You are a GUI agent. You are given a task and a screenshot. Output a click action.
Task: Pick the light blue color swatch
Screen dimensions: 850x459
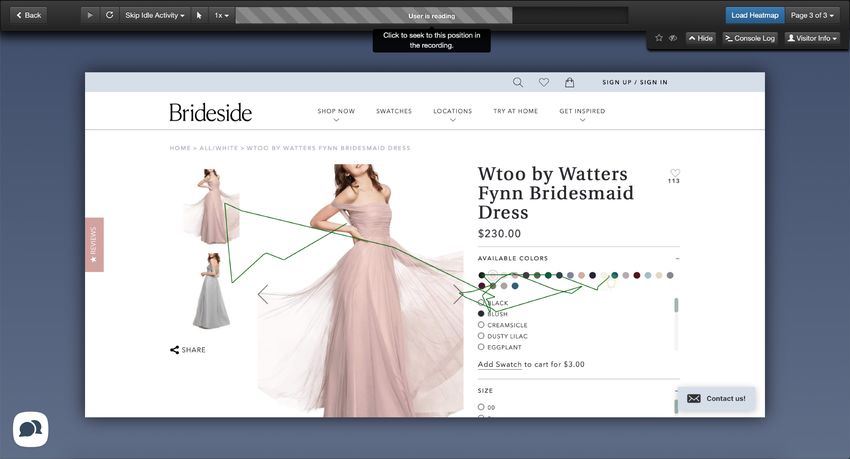pos(648,275)
